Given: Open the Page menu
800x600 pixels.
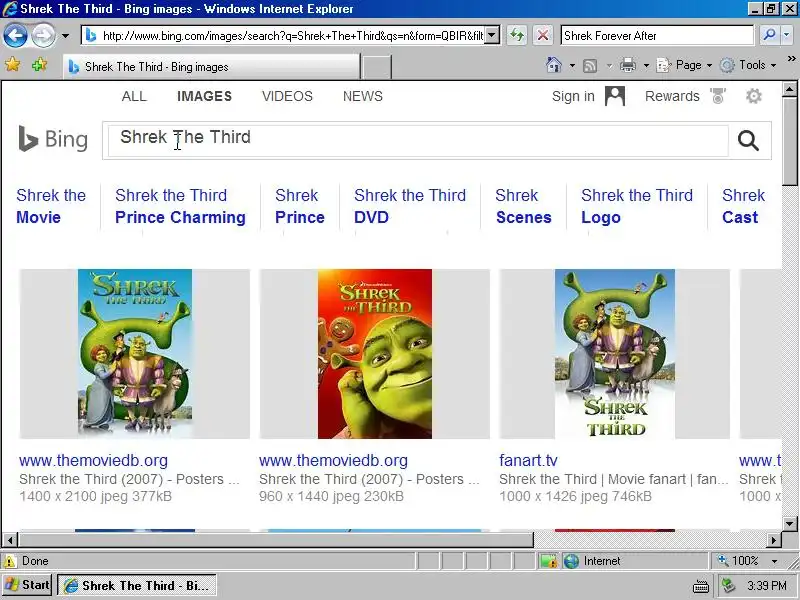Looking at the screenshot, I should [684, 65].
